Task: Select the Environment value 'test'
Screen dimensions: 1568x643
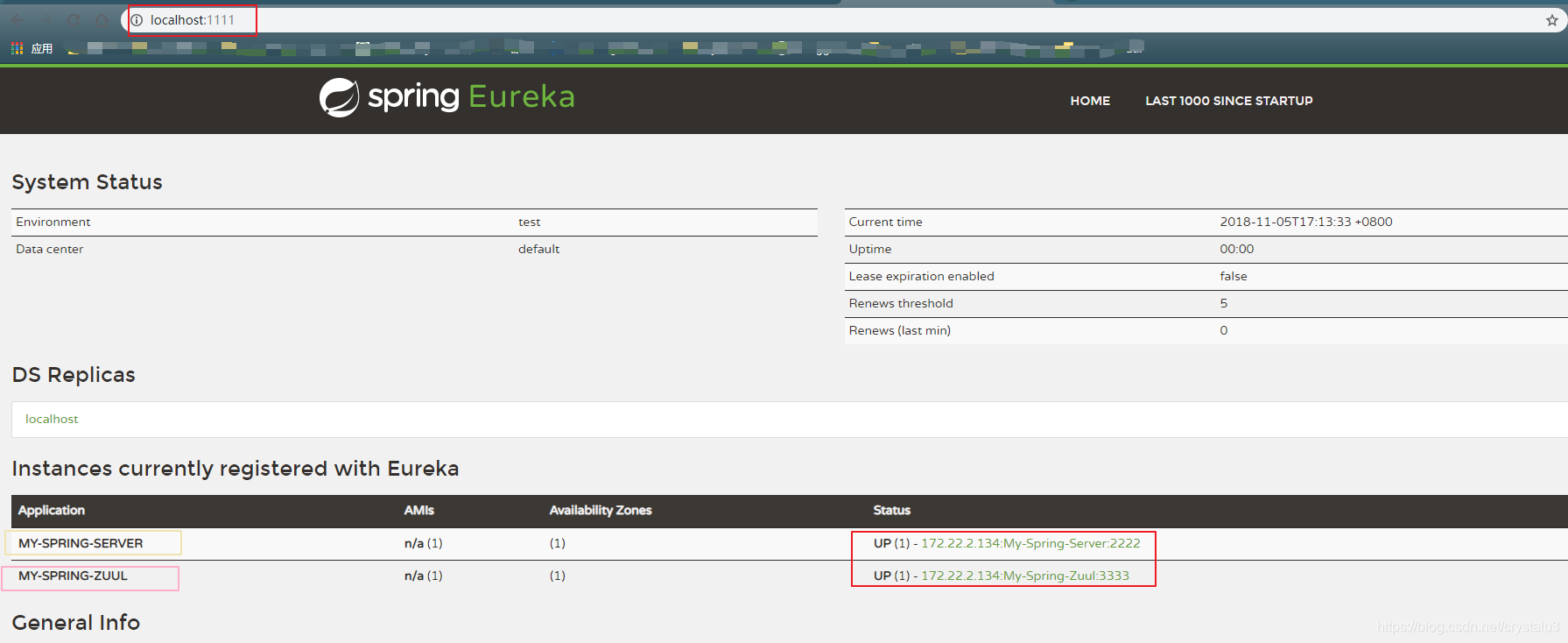Action: (529, 222)
